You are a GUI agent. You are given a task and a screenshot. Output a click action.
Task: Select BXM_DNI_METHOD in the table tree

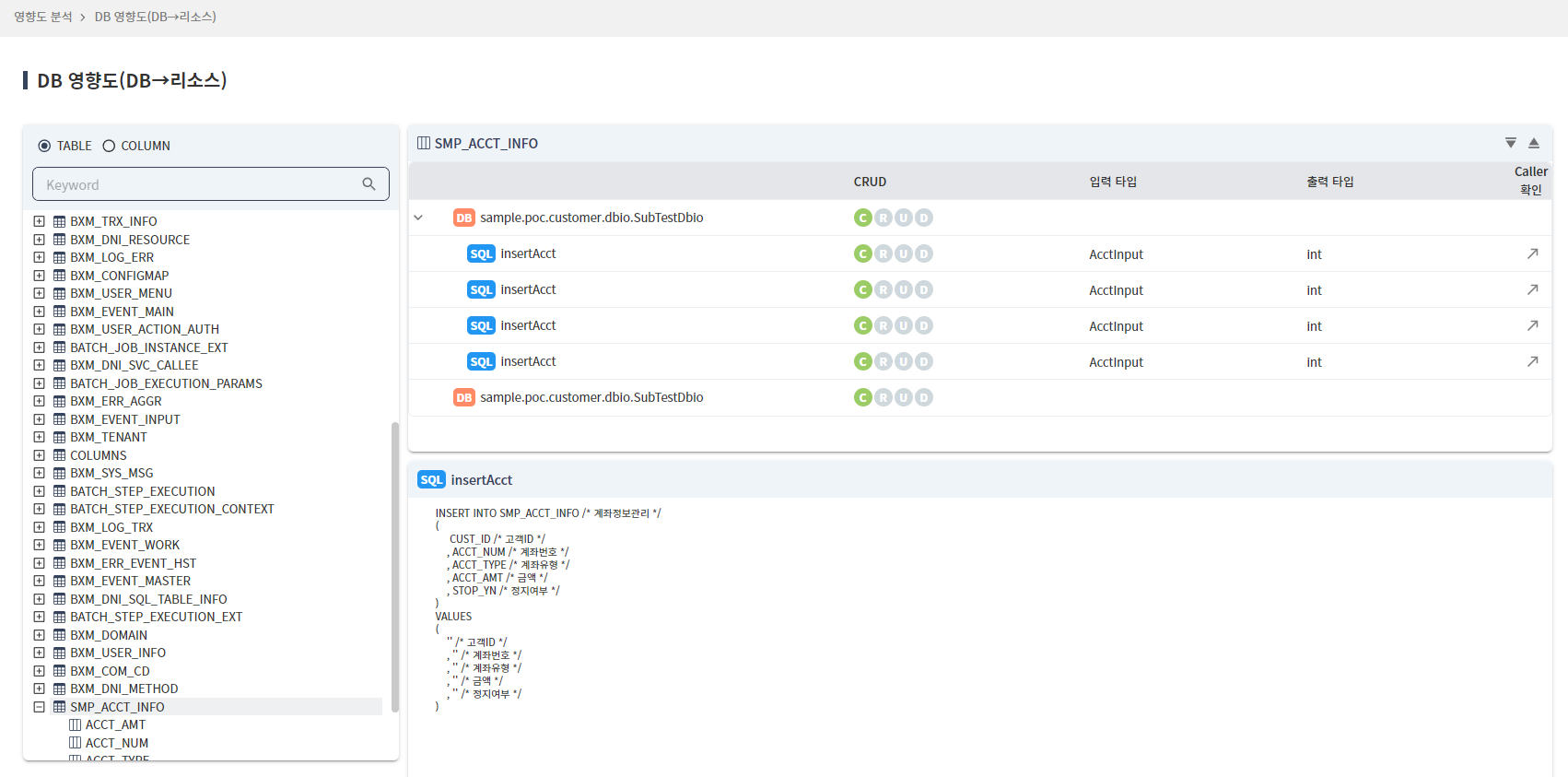pyautogui.click(x=124, y=689)
